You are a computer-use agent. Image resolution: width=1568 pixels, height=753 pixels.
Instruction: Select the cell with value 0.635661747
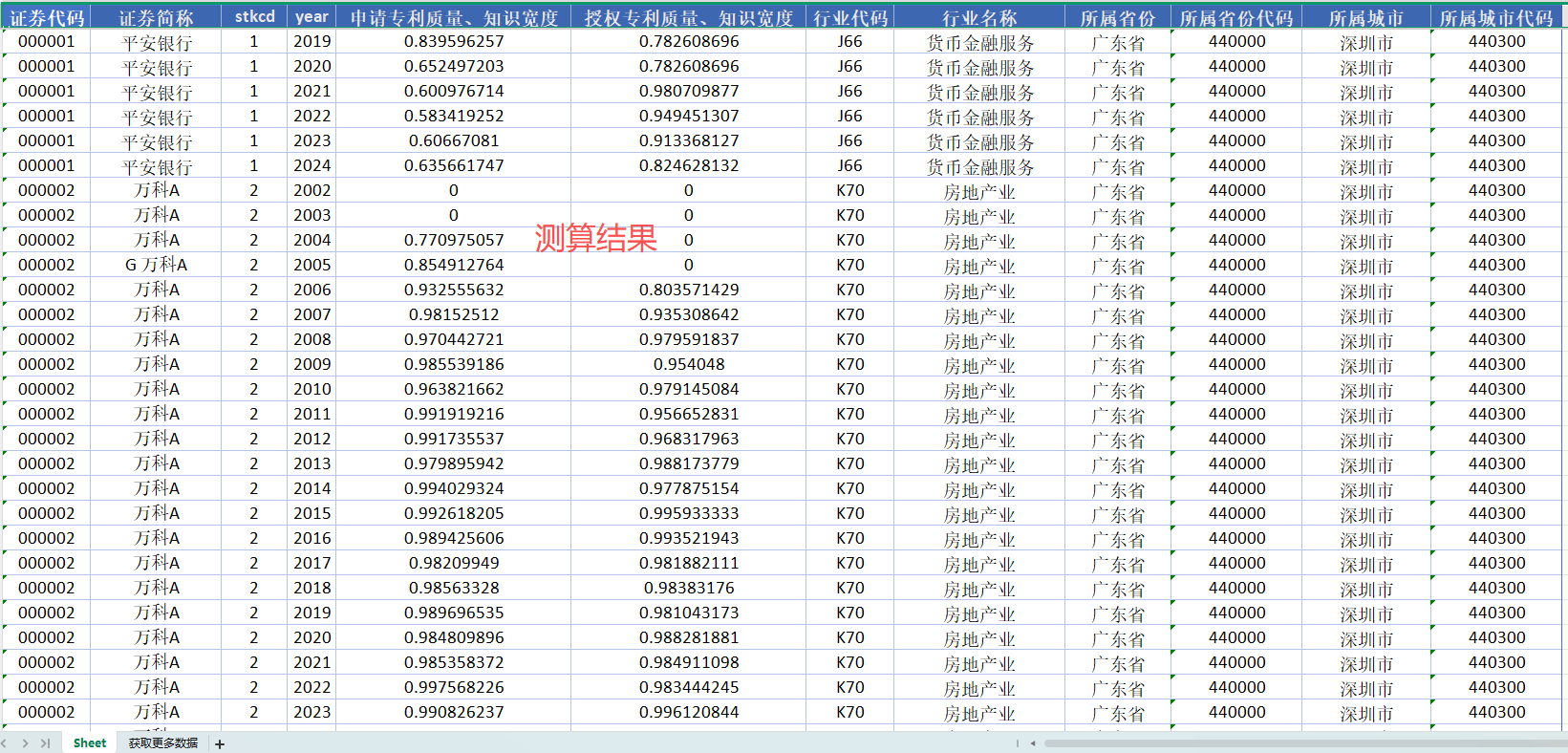pyautogui.click(x=454, y=165)
